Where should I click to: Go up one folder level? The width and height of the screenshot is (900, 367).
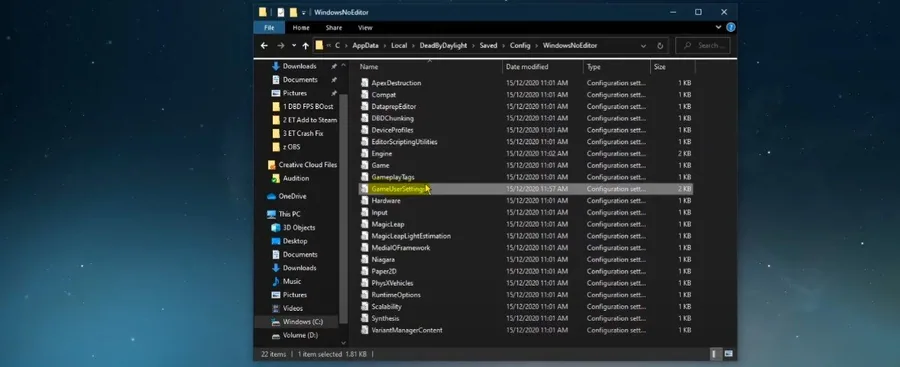305,46
